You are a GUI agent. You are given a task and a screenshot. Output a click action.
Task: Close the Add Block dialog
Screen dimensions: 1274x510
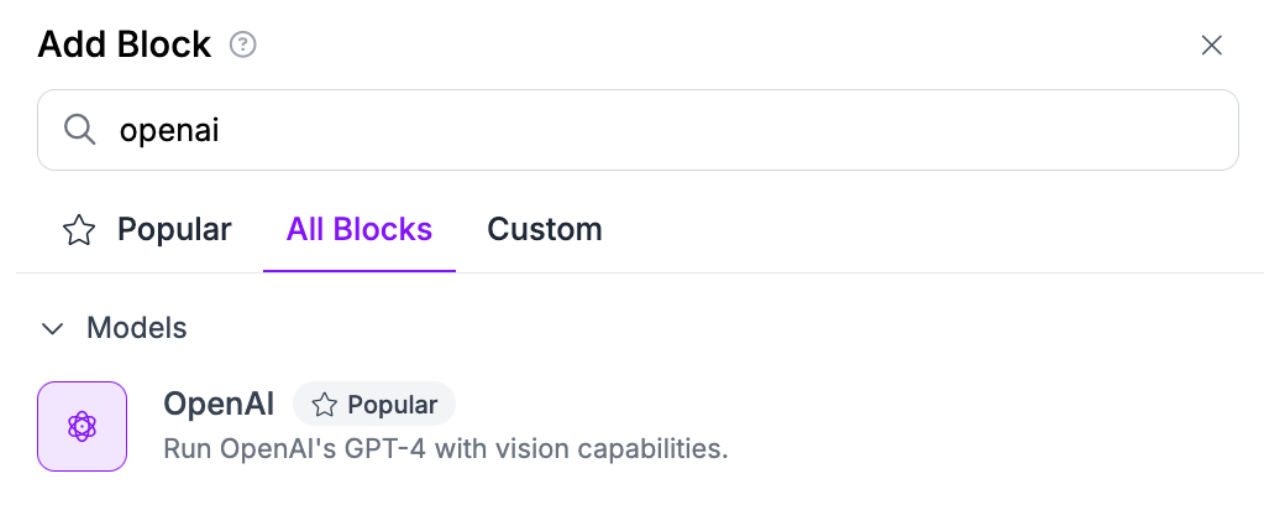[1211, 45]
